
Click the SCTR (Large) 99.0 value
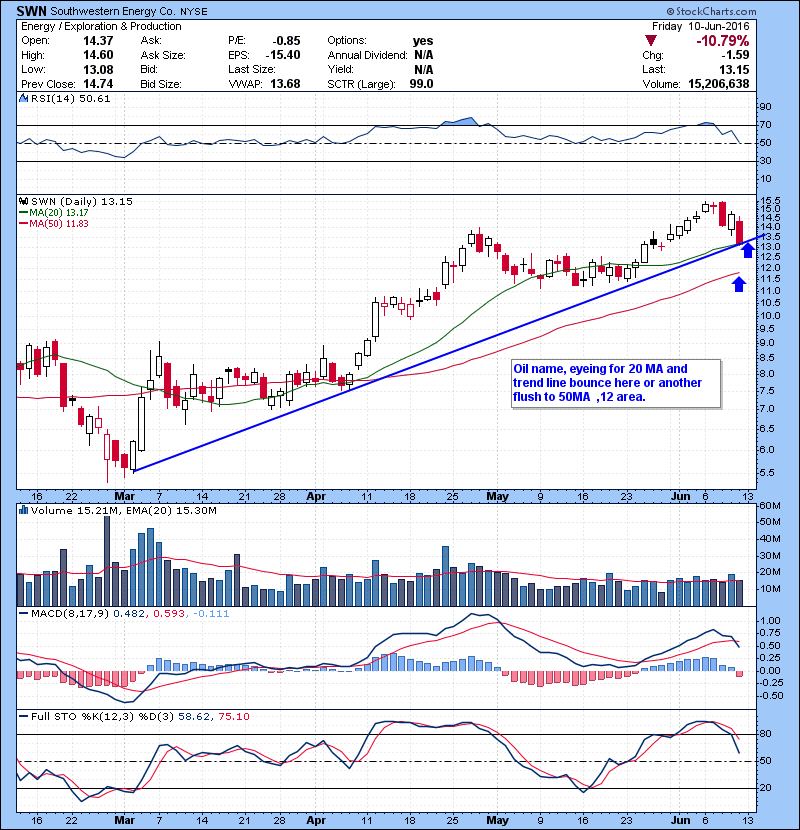[x=421, y=84]
